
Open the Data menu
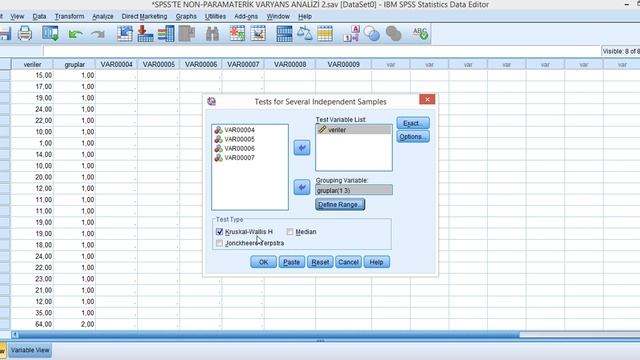[x=39, y=16]
